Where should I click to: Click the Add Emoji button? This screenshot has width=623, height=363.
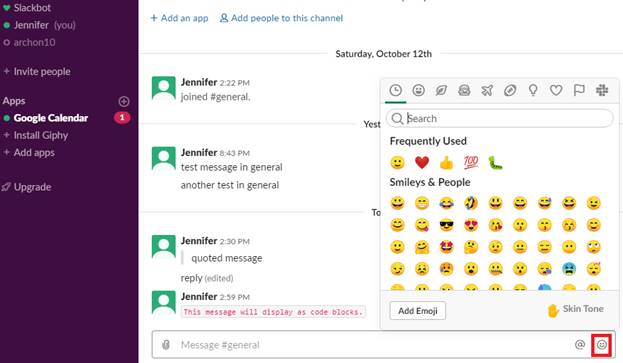418,311
